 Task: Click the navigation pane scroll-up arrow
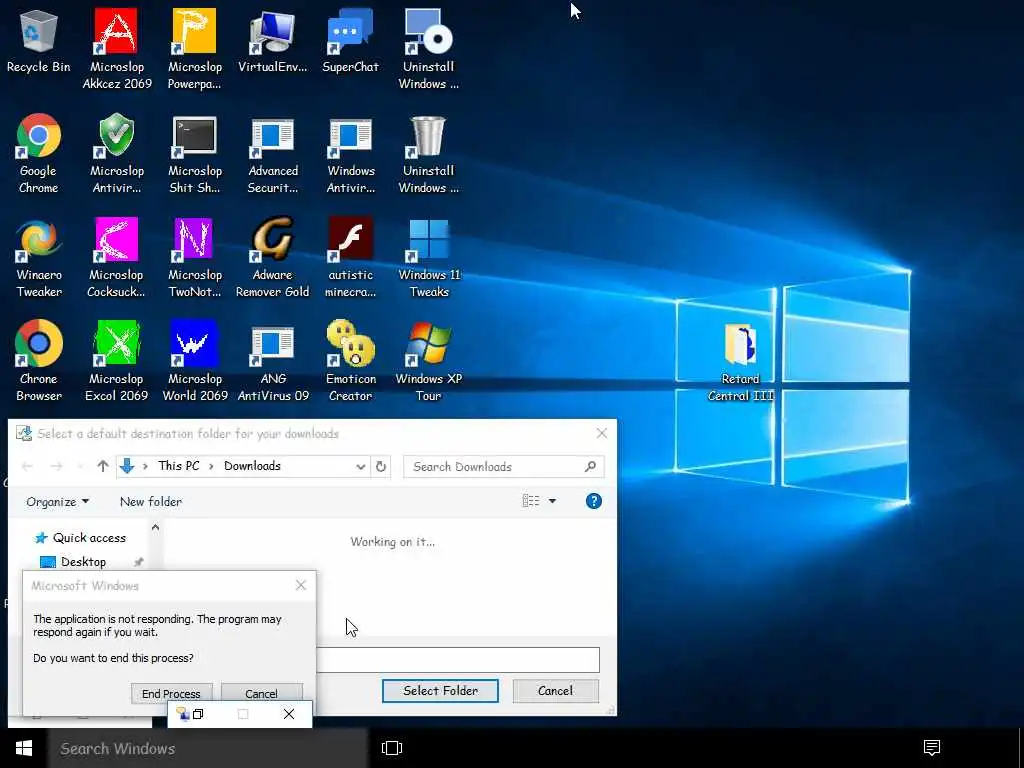(155, 527)
